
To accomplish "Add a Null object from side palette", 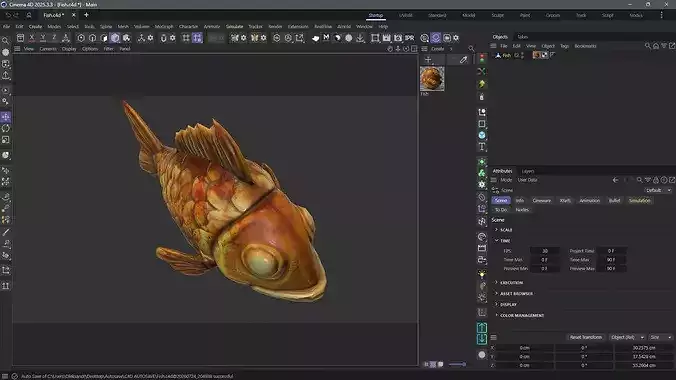I will (x=482, y=112).
